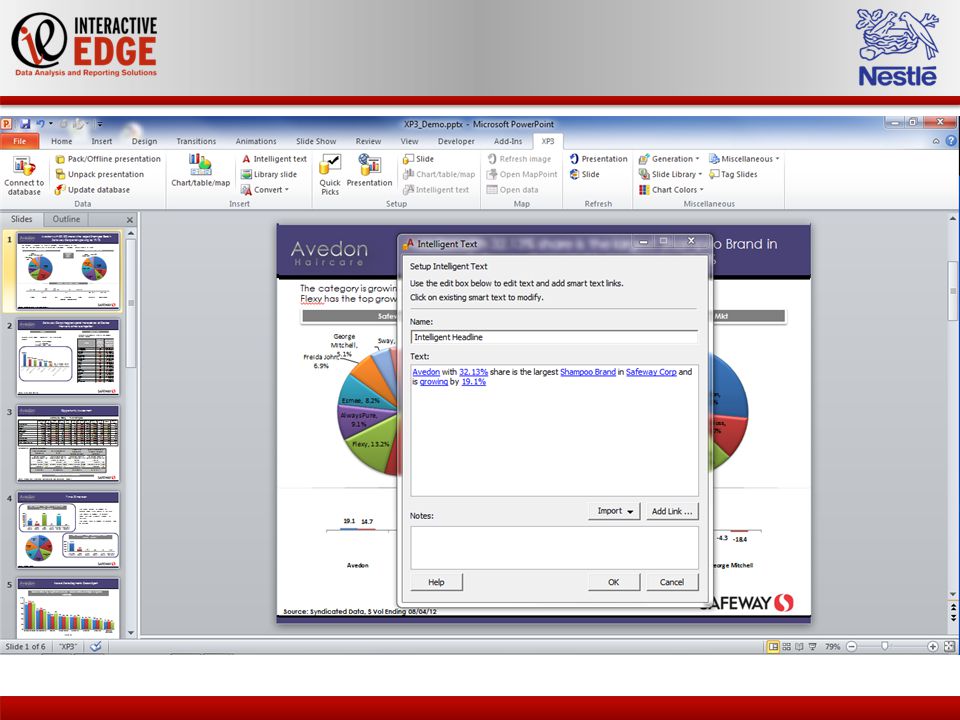Fit slide to window icon
Screen dimensions: 960x720
[x=949, y=647]
